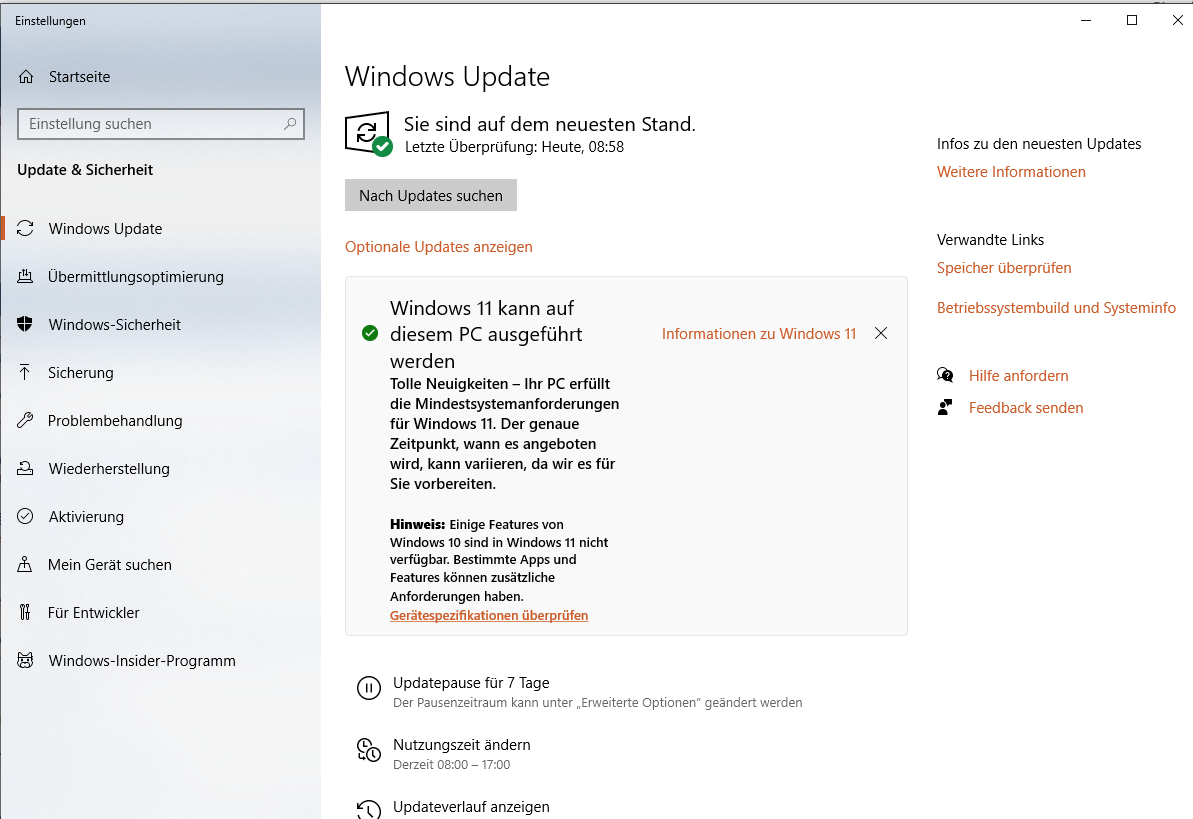
Task: Click the green checkmark in Windows 11 card
Action: coord(370,333)
